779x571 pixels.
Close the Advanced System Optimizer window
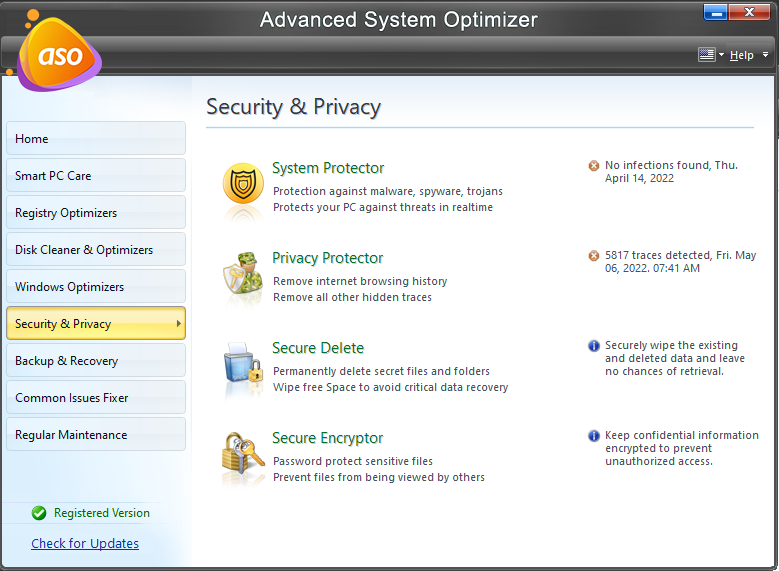tap(749, 12)
